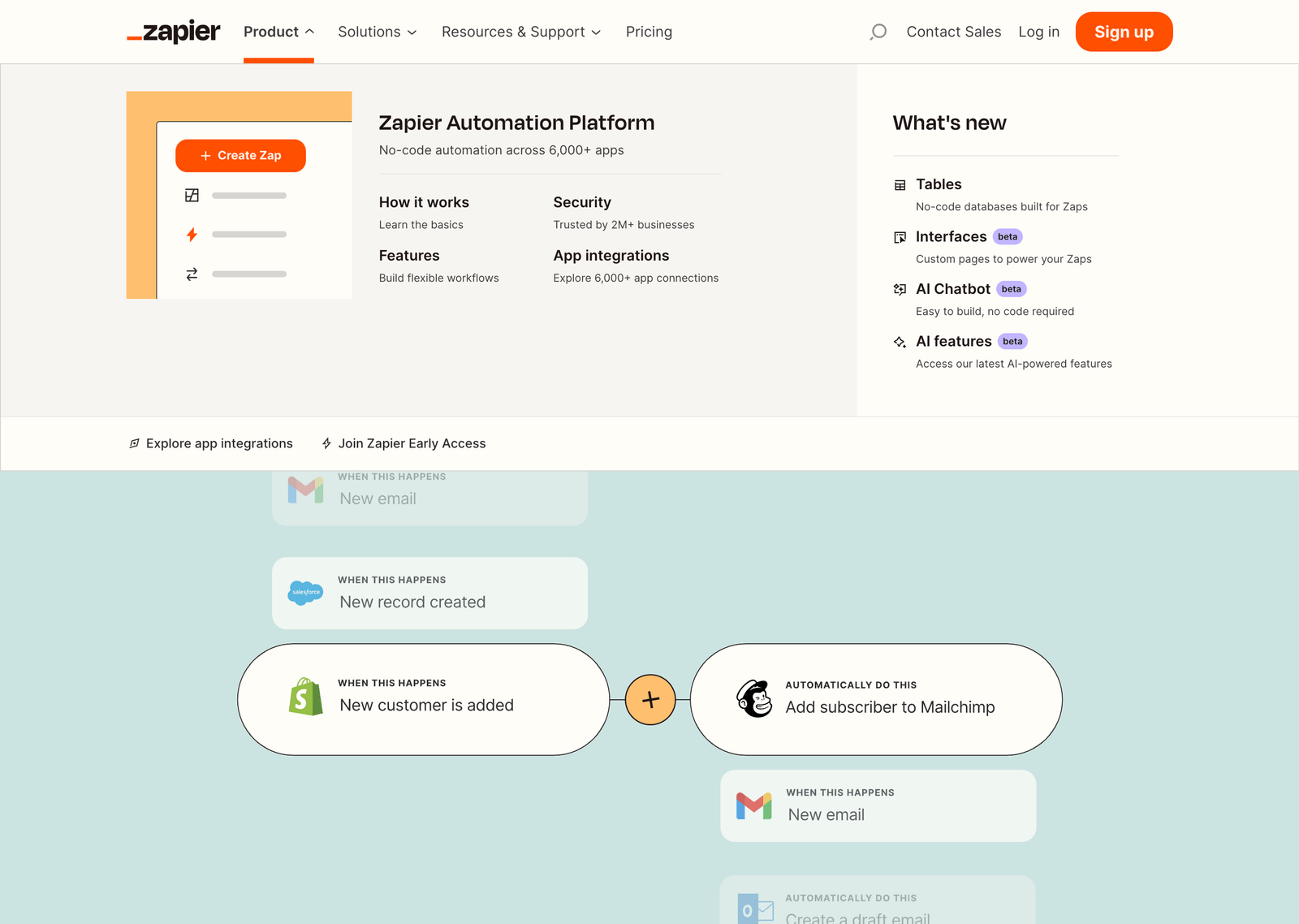Viewport: 1299px width, 924px height.
Task: Click the Interfaces cursor icon
Action: [900, 237]
